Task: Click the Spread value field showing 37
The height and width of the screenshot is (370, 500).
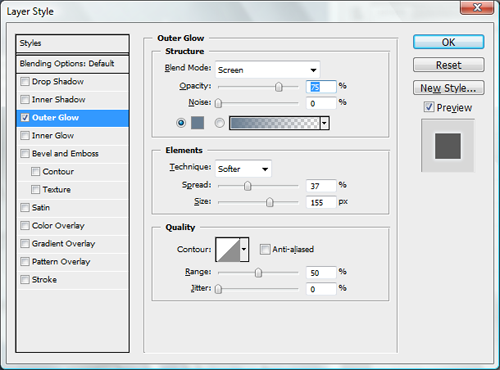Action: tap(321, 186)
